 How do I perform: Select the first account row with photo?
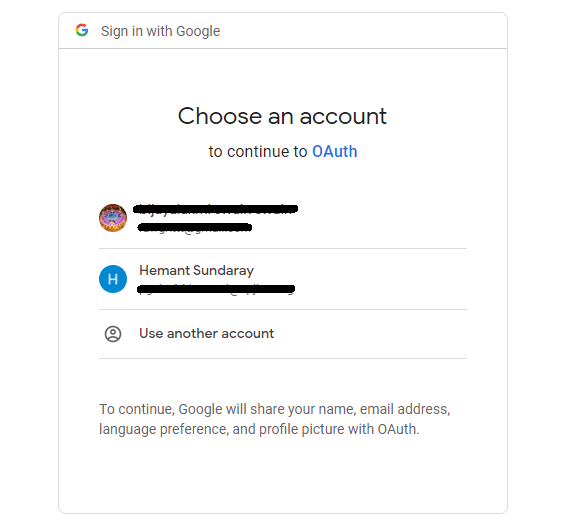283,218
